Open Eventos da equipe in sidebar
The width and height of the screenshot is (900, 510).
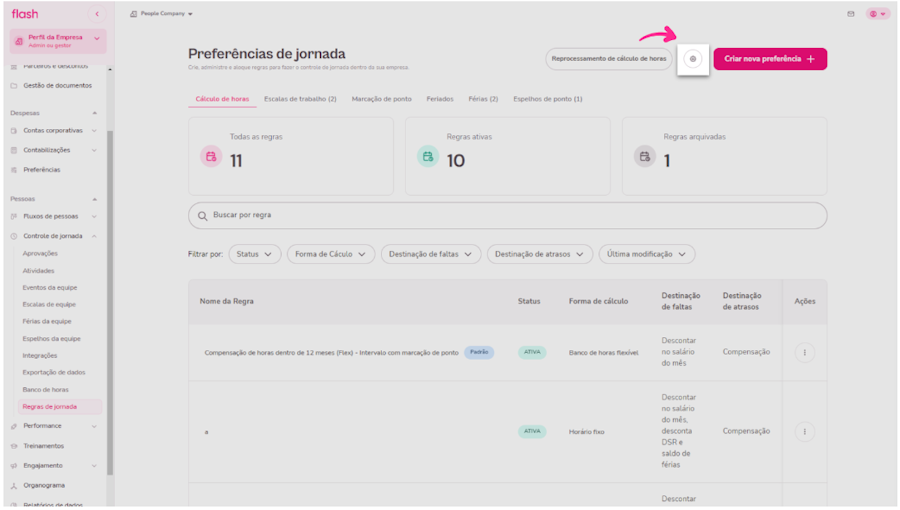(x=50, y=287)
